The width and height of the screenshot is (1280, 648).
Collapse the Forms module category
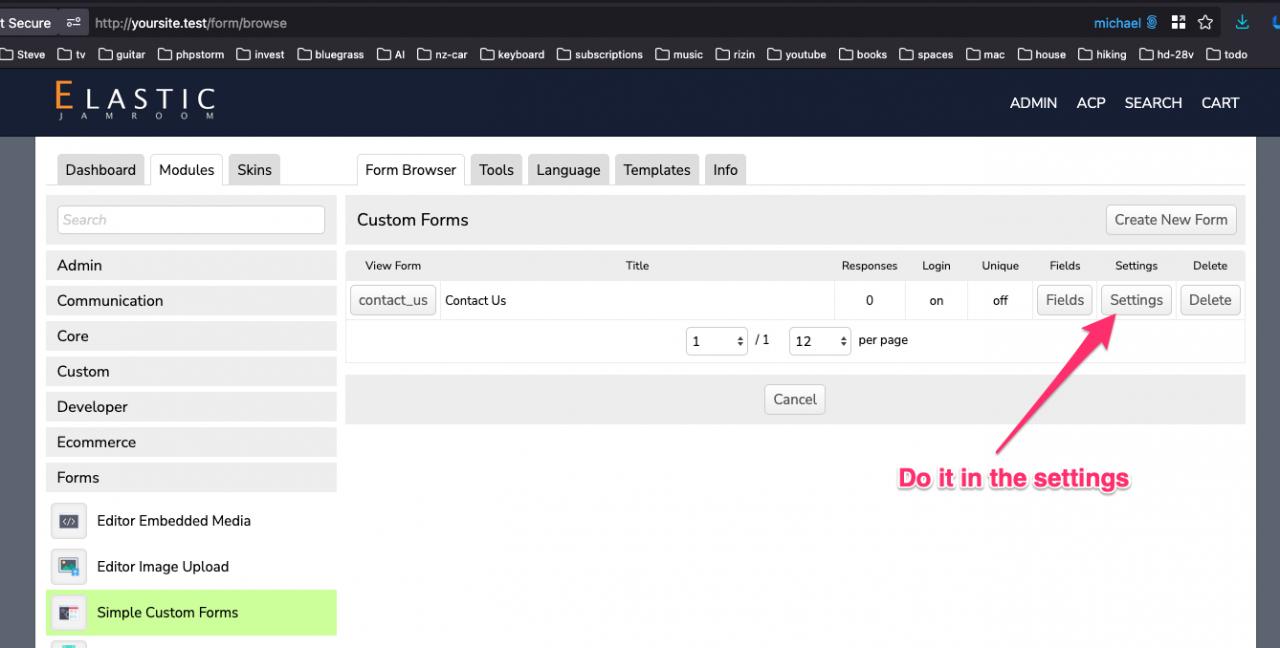click(191, 478)
